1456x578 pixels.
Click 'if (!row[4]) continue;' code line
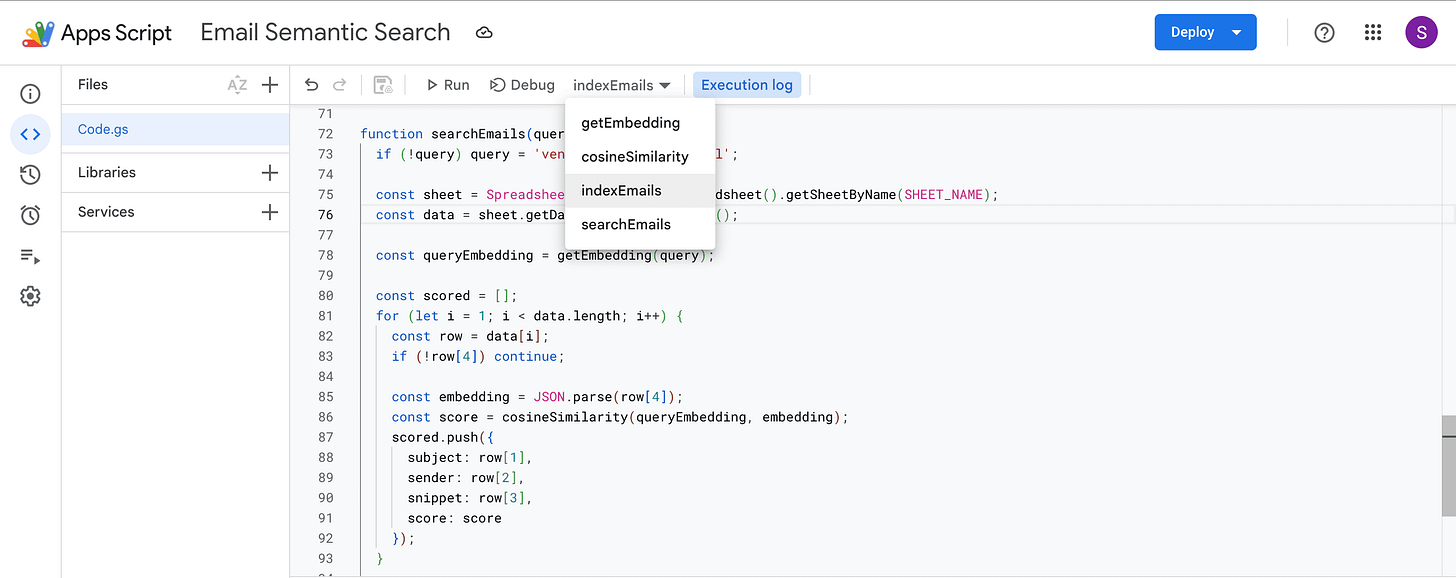coord(478,356)
